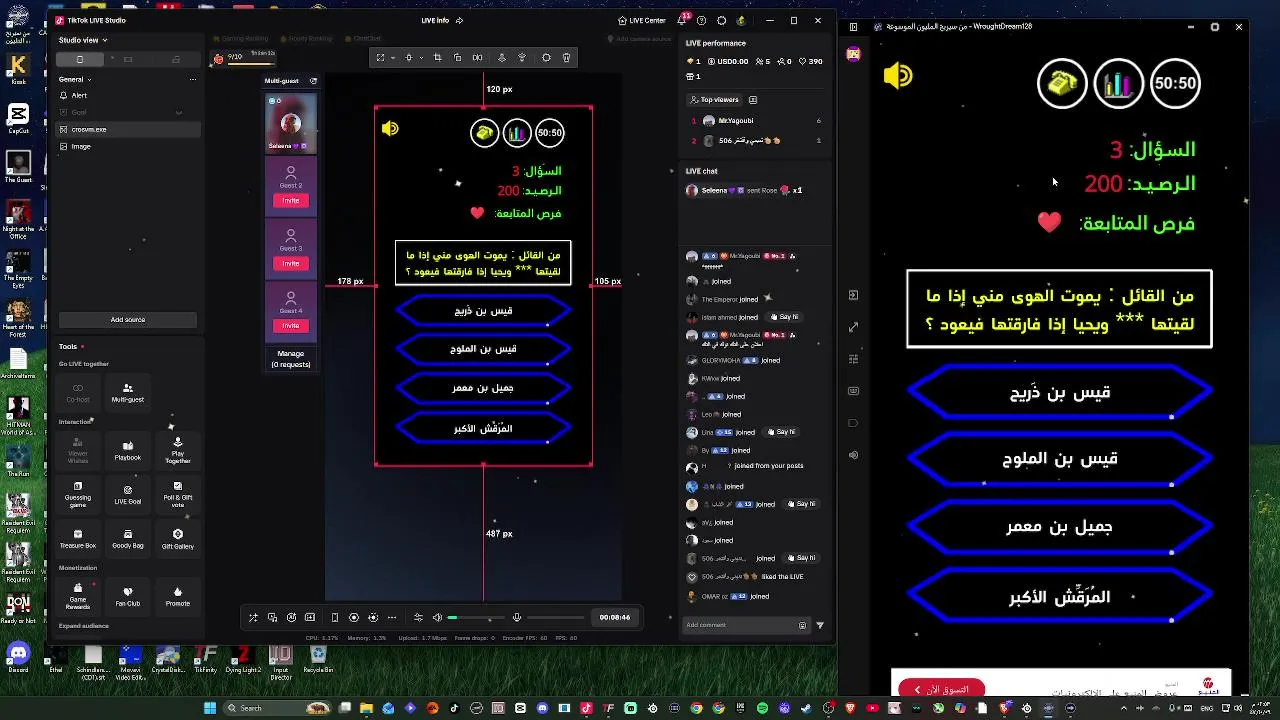
Task: Open Poll & Gift vote tool
Action: 177,494
